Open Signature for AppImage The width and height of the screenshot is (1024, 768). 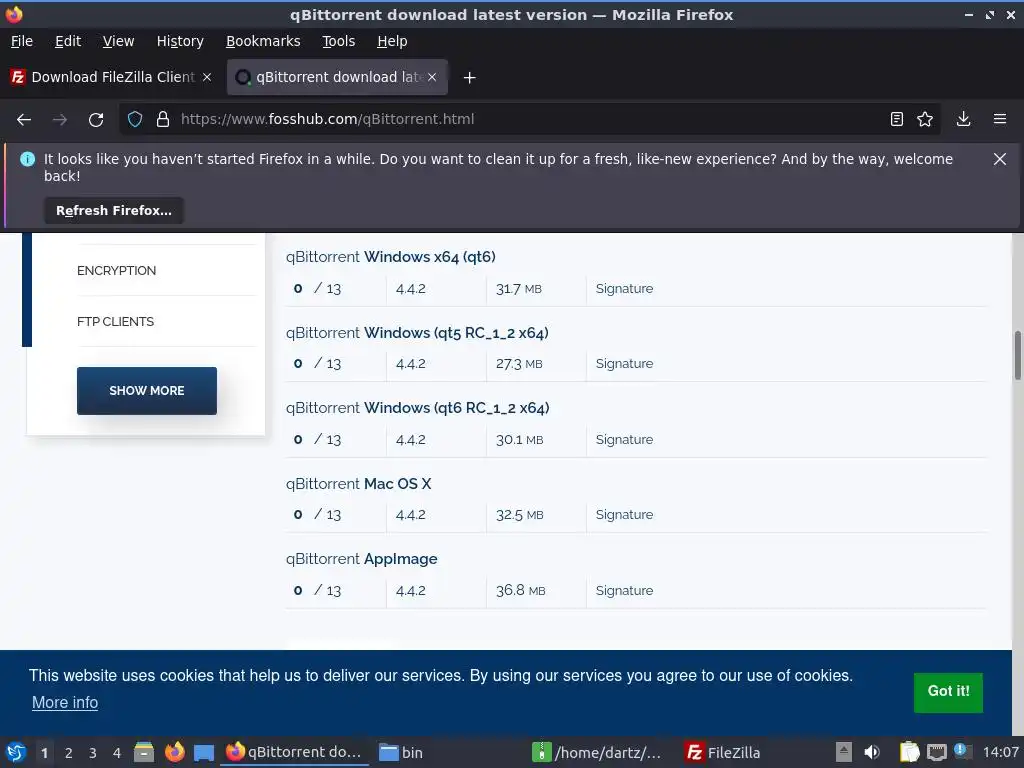pyautogui.click(x=624, y=590)
